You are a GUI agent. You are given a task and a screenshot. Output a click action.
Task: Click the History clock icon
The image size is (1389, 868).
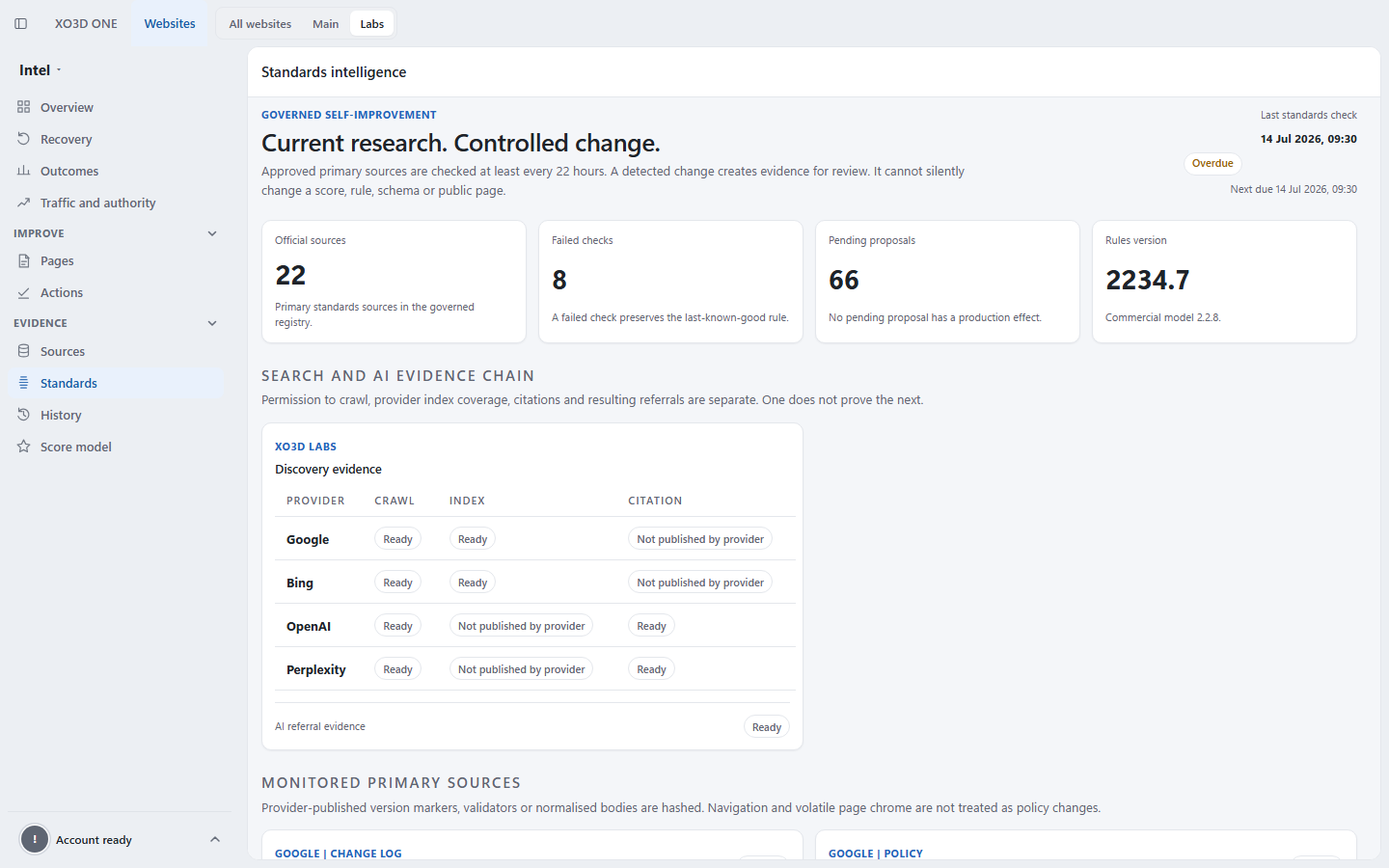coord(23,415)
